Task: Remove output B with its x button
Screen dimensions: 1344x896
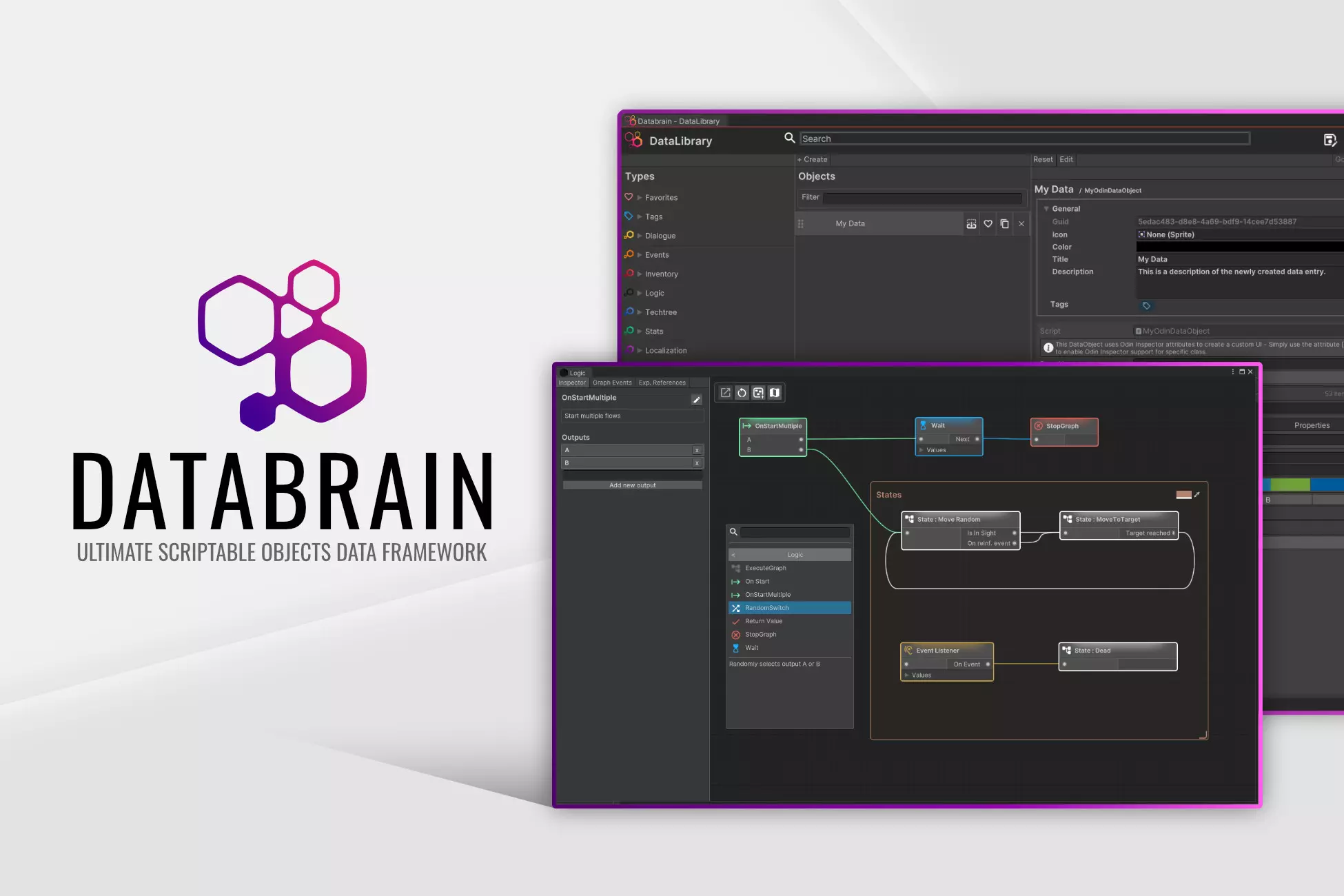Action: 697,463
